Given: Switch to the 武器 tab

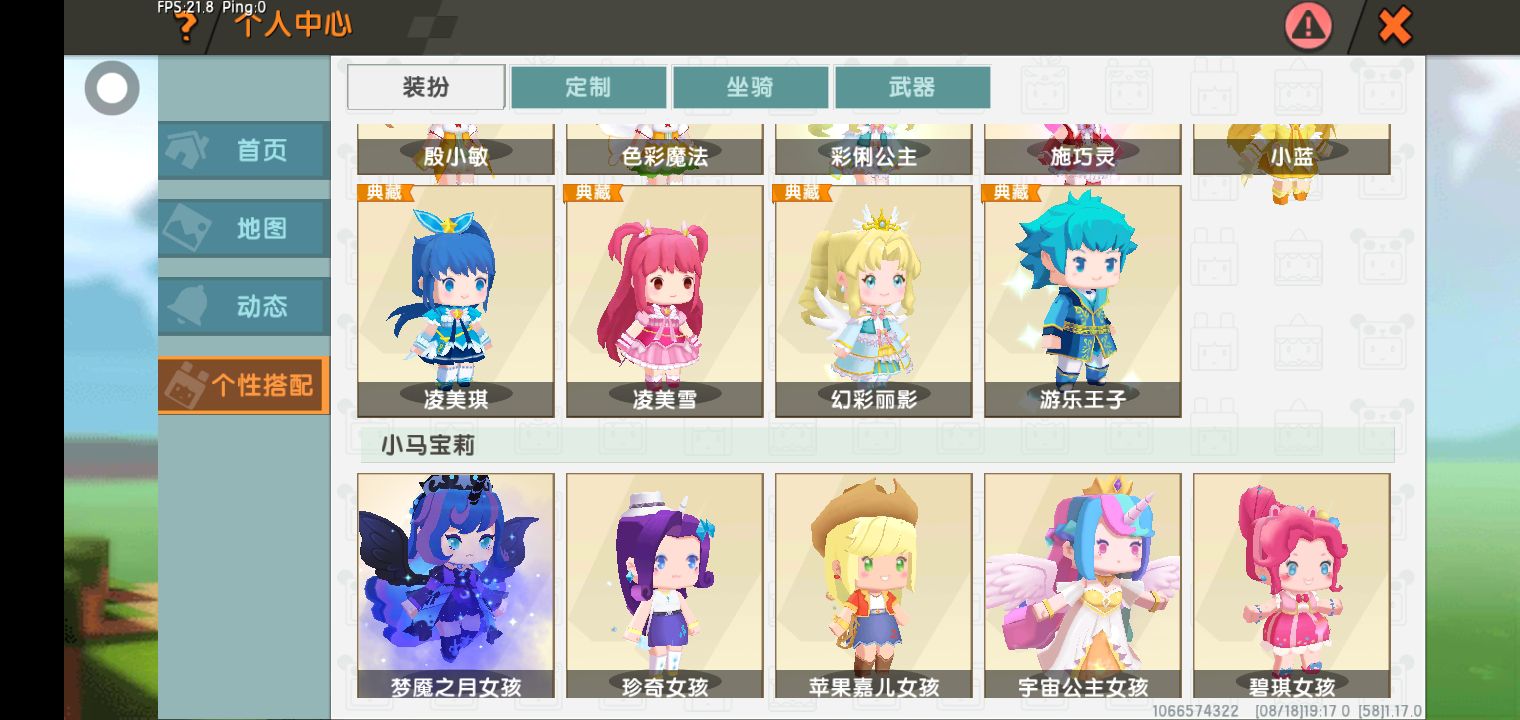Looking at the screenshot, I should coord(912,87).
